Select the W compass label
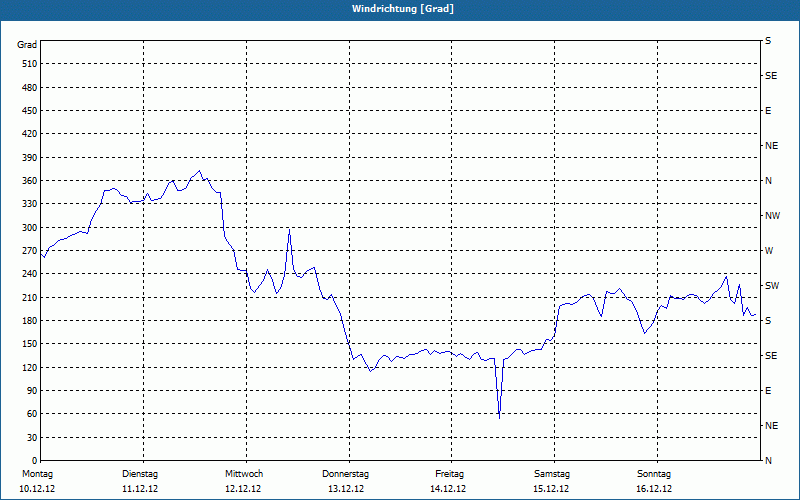This screenshot has width=800, height=500. [x=769, y=251]
